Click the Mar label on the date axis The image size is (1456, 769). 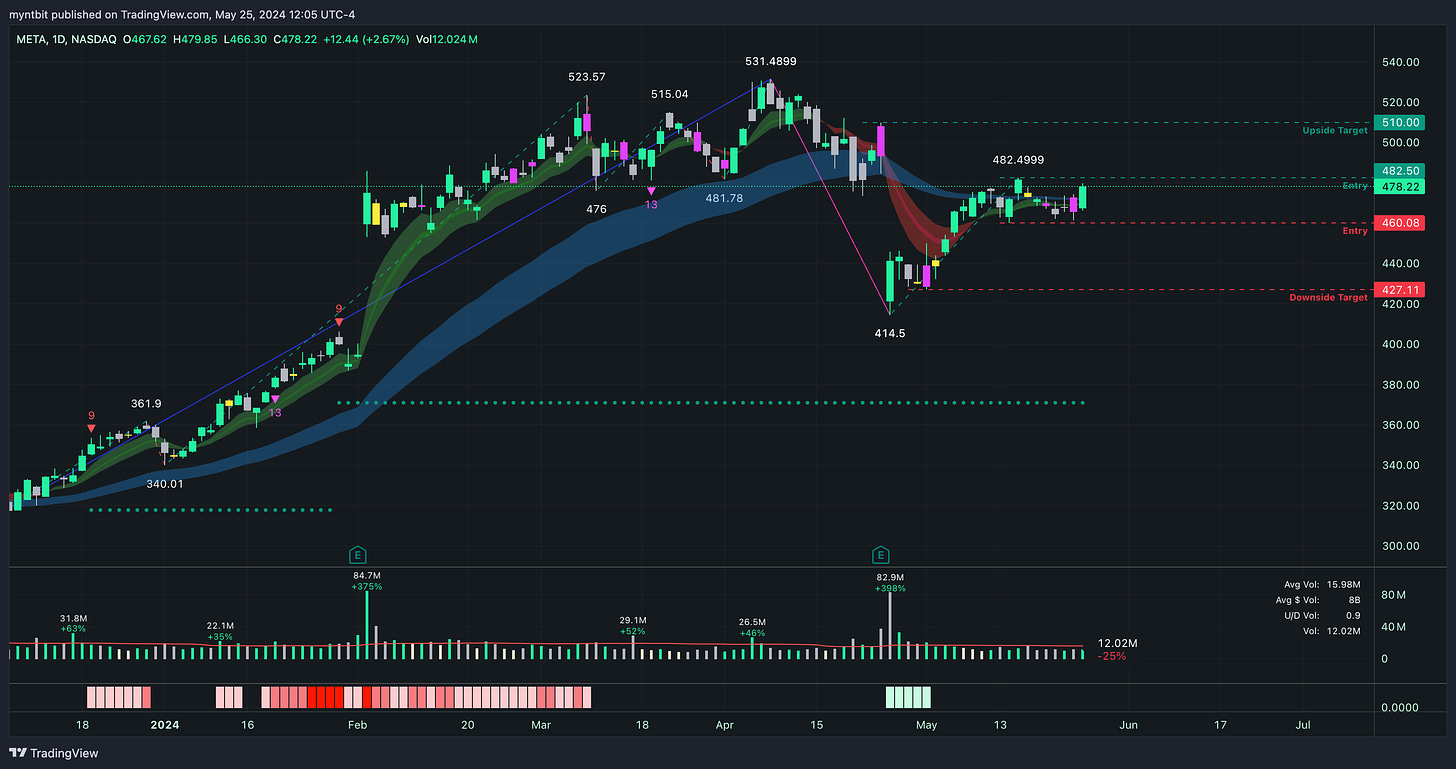pyautogui.click(x=541, y=724)
